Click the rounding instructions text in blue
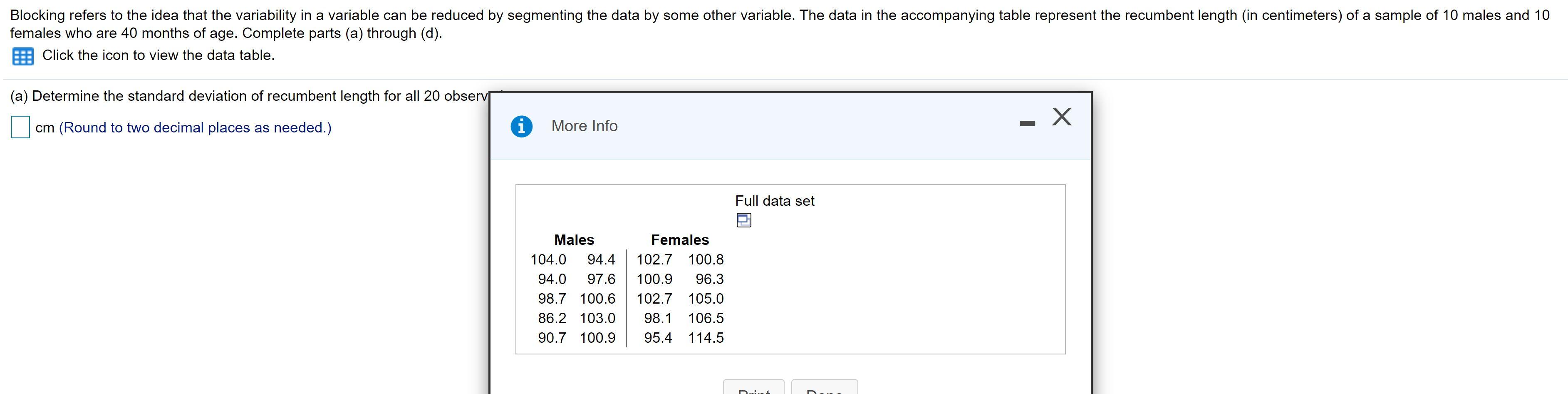Screen dimensions: 1568x394 pyautogui.click(x=195, y=127)
